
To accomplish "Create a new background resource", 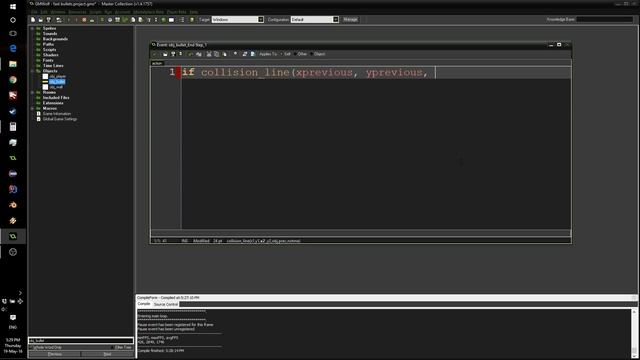I will click(x=118, y=20).
